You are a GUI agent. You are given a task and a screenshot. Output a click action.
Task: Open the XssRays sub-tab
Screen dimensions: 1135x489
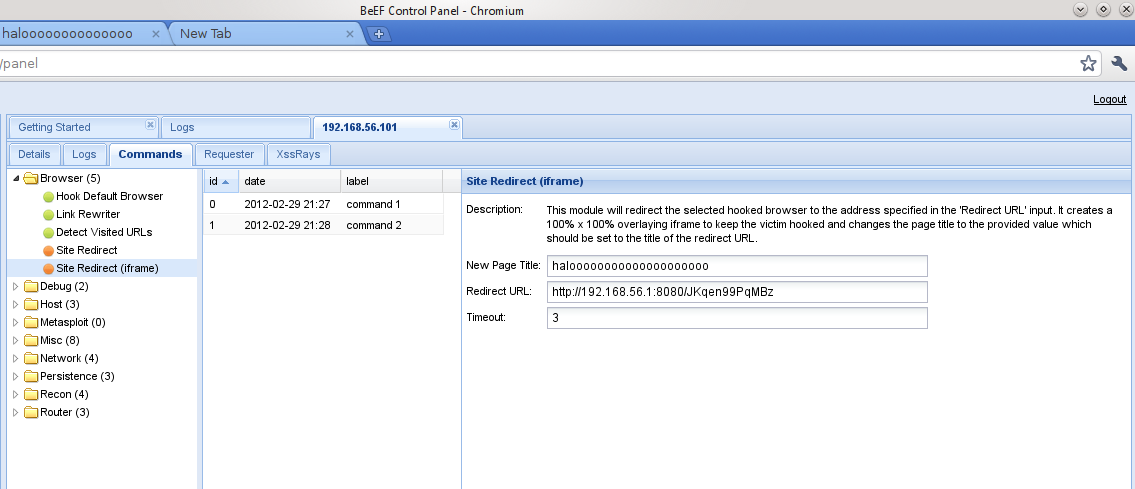[x=298, y=154]
